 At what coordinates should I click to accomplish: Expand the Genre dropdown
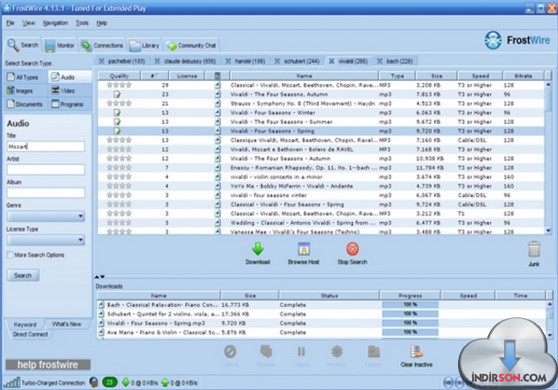tap(46, 216)
